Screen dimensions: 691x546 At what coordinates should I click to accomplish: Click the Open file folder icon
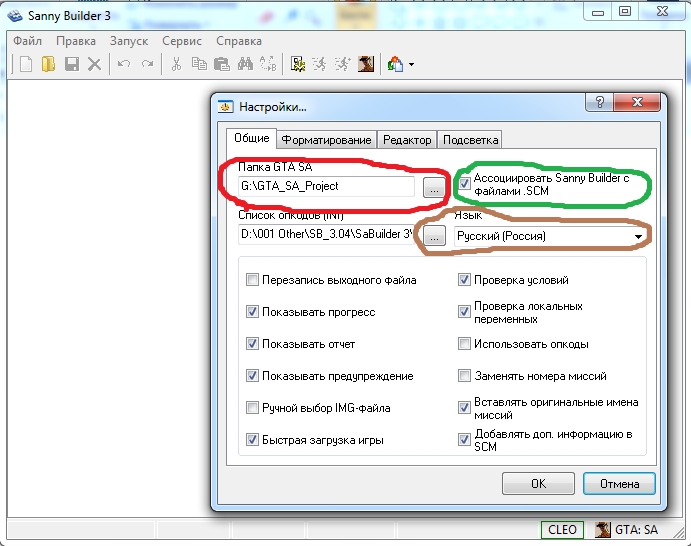coord(48,64)
